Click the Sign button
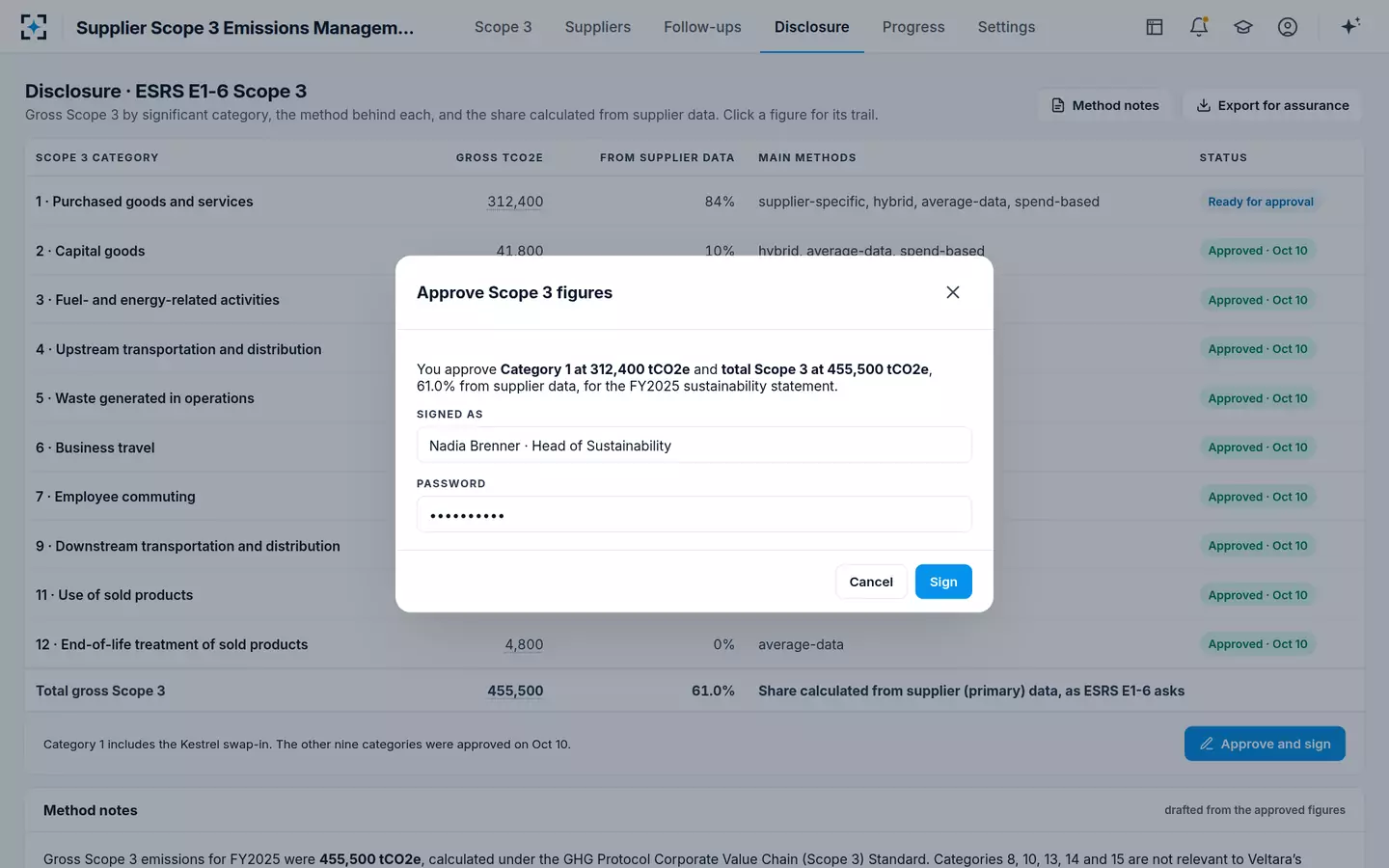The width and height of the screenshot is (1389, 868). [943, 582]
